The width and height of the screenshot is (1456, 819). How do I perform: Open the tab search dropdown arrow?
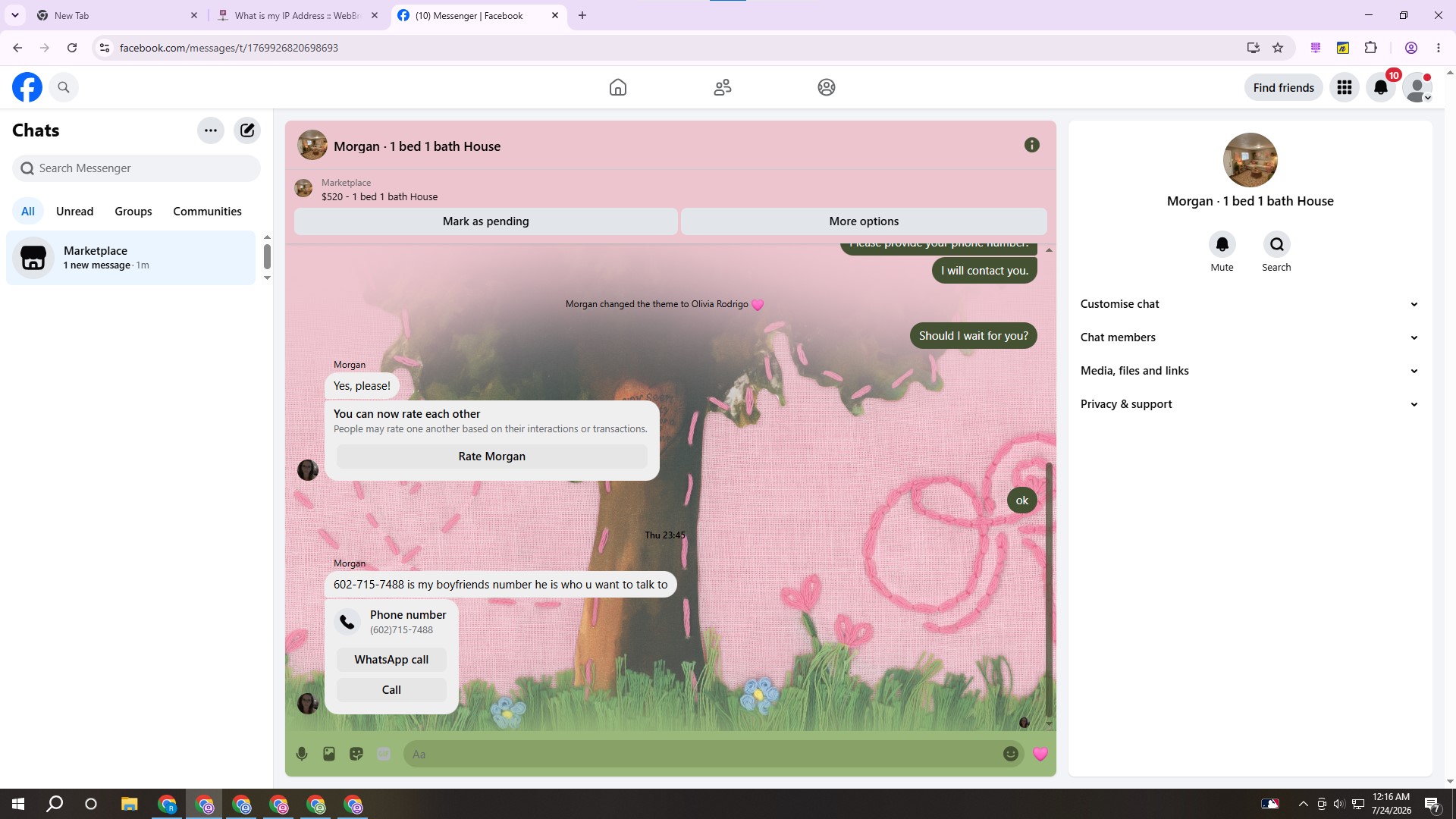(15, 15)
